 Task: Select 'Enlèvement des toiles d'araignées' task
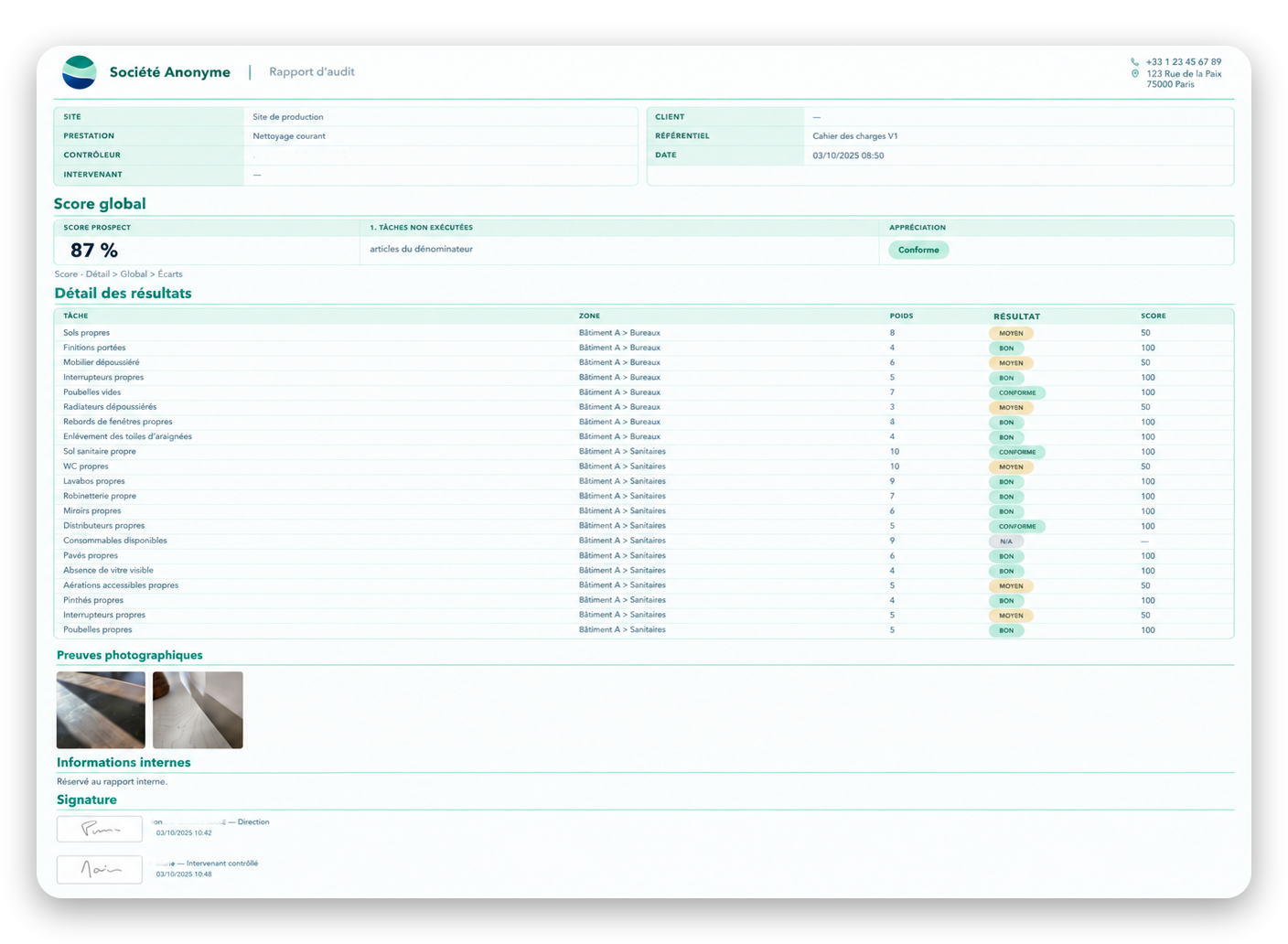point(127,436)
